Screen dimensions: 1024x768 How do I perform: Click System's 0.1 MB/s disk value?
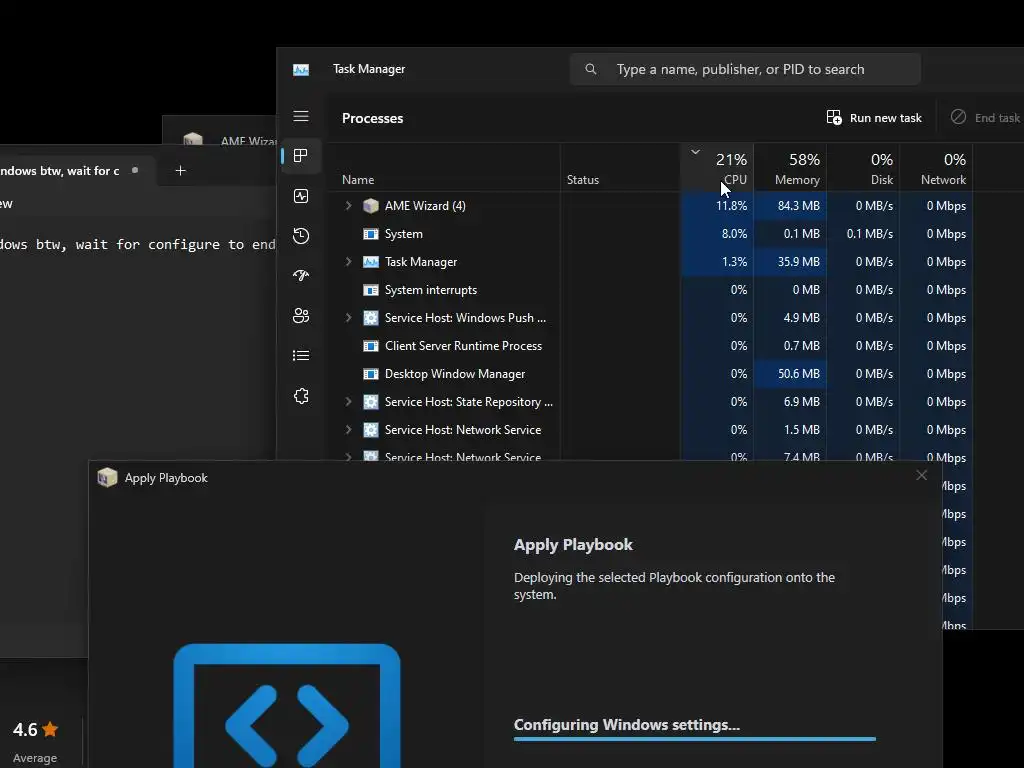click(870, 234)
